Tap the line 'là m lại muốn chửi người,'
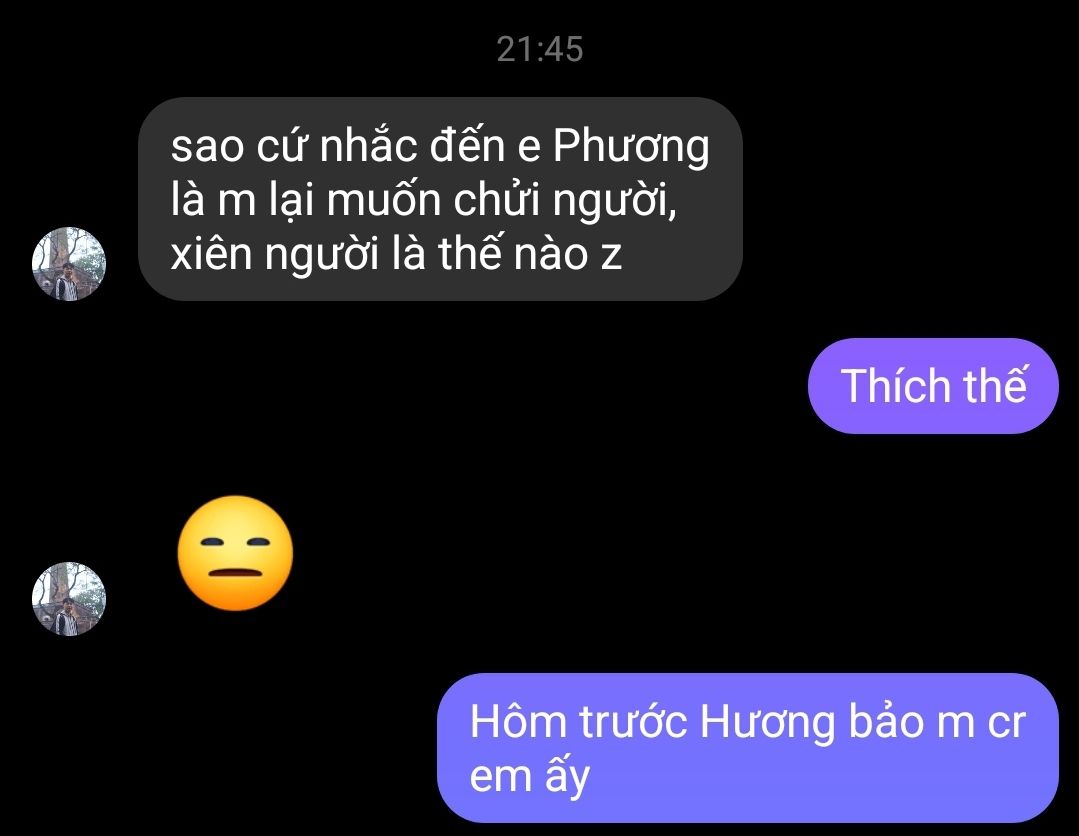Screen dimensions: 1079x836 (423, 201)
